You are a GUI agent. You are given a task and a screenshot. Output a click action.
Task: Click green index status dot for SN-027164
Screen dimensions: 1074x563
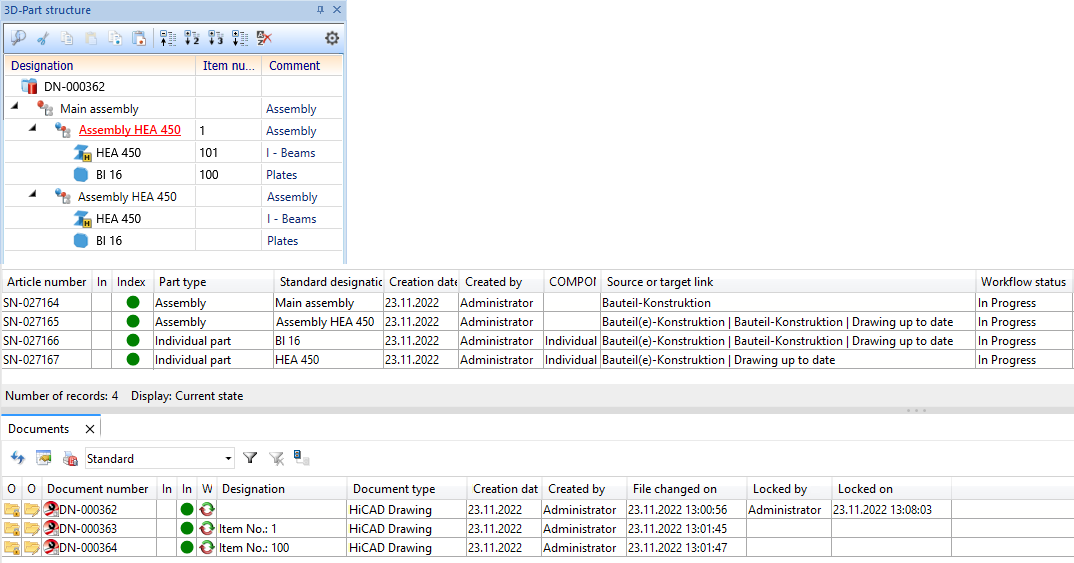(133, 303)
